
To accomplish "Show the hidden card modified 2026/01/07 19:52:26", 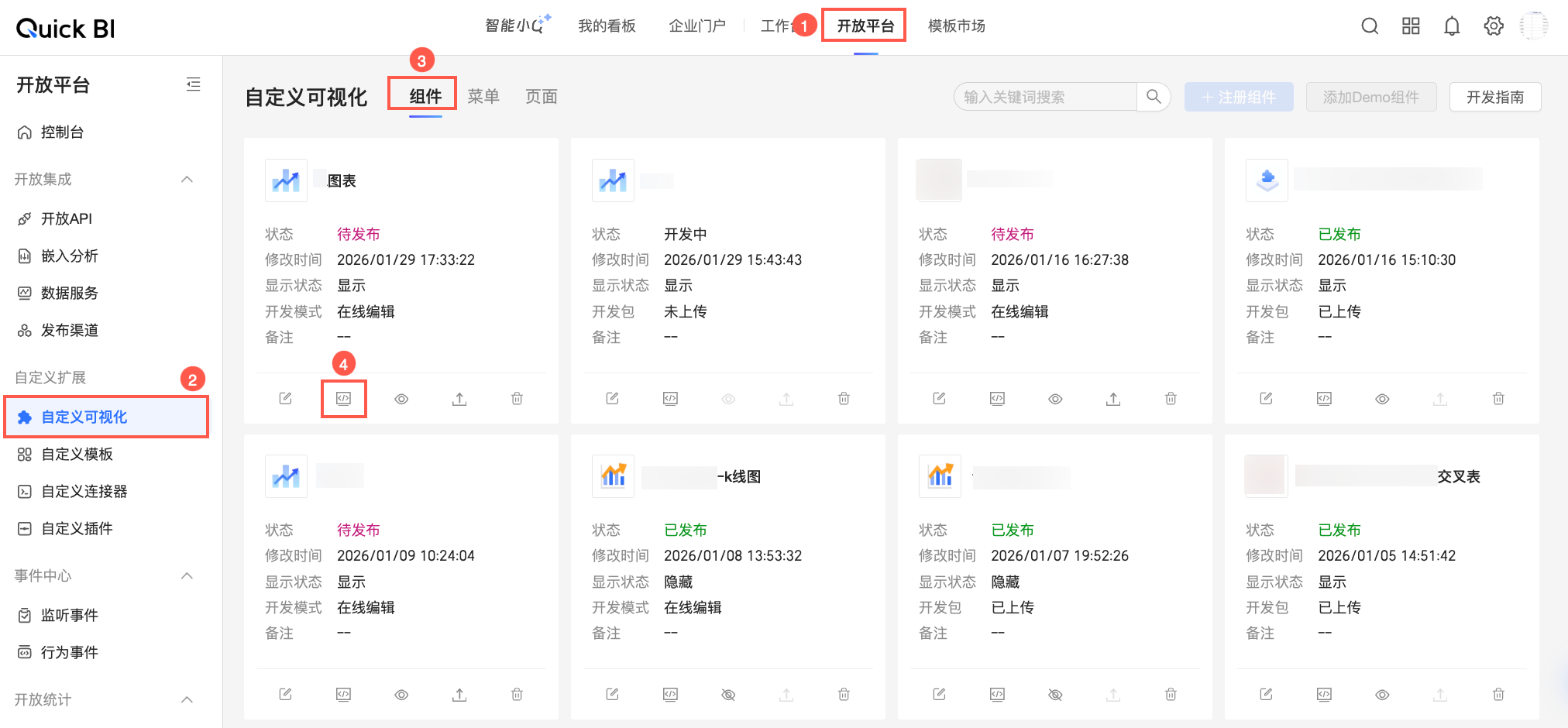I will click(x=1055, y=694).
